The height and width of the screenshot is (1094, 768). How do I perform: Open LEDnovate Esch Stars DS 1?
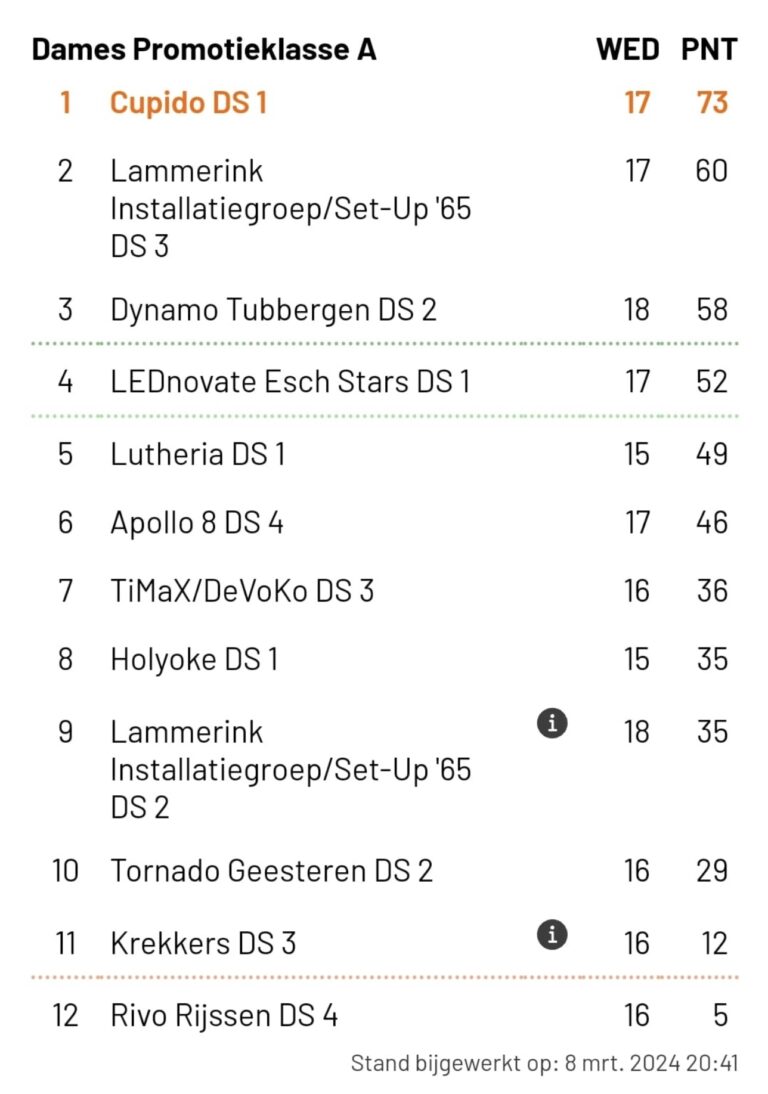tap(289, 381)
